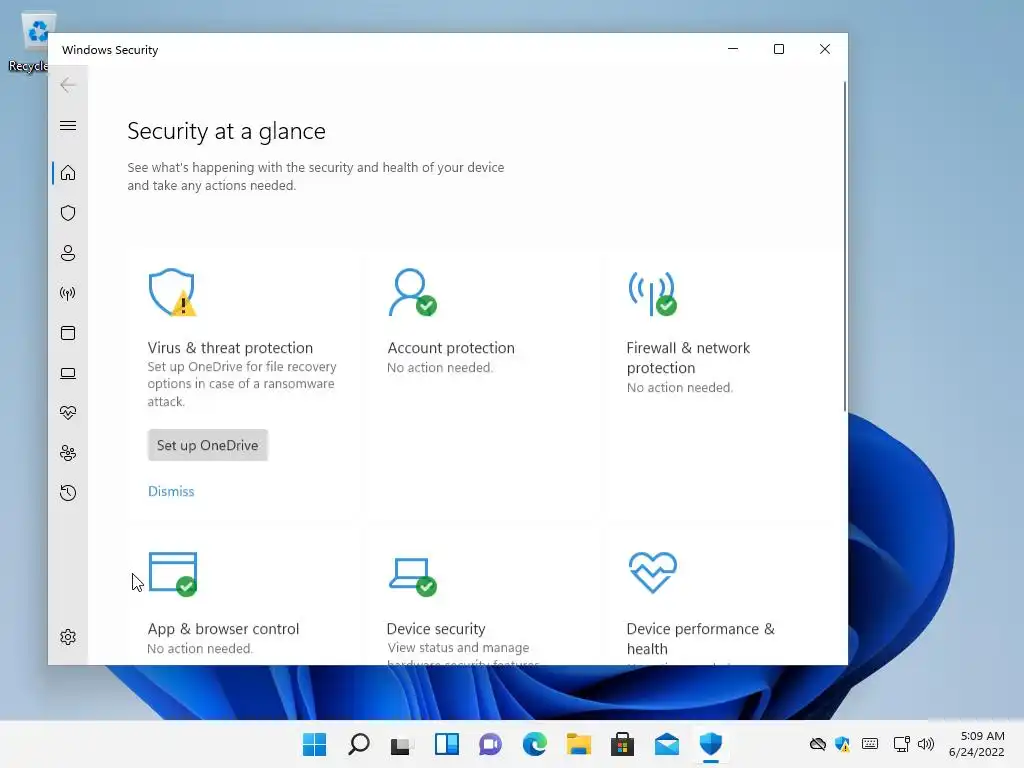Image resolution: width=1024 pixels, height=768 pixels.
Task: Click Windows Security taskbar shield icon
Action: (711, 744)
